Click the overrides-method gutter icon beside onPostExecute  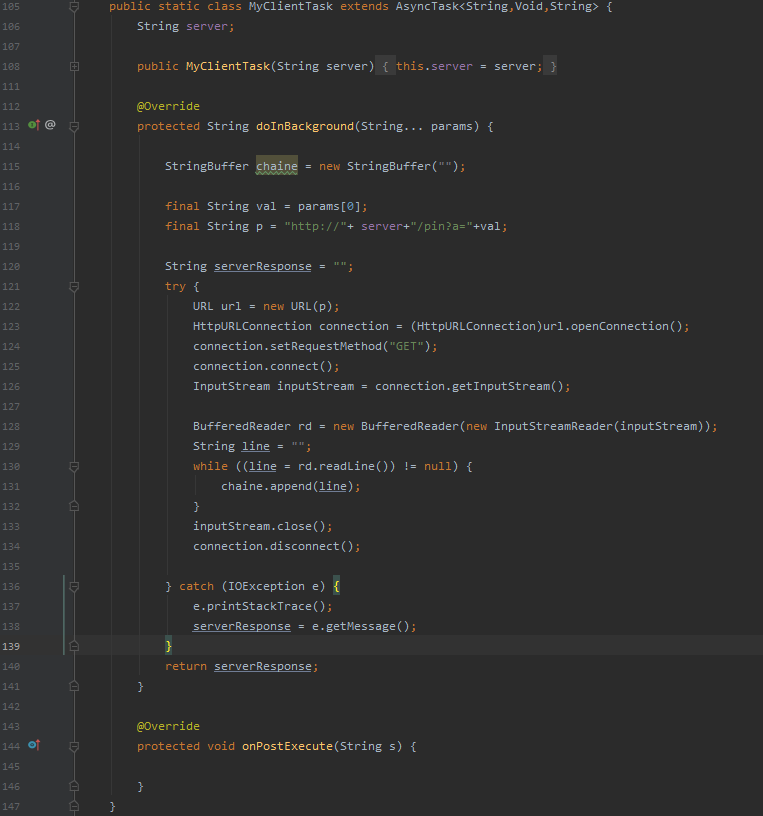click(33, 746)
